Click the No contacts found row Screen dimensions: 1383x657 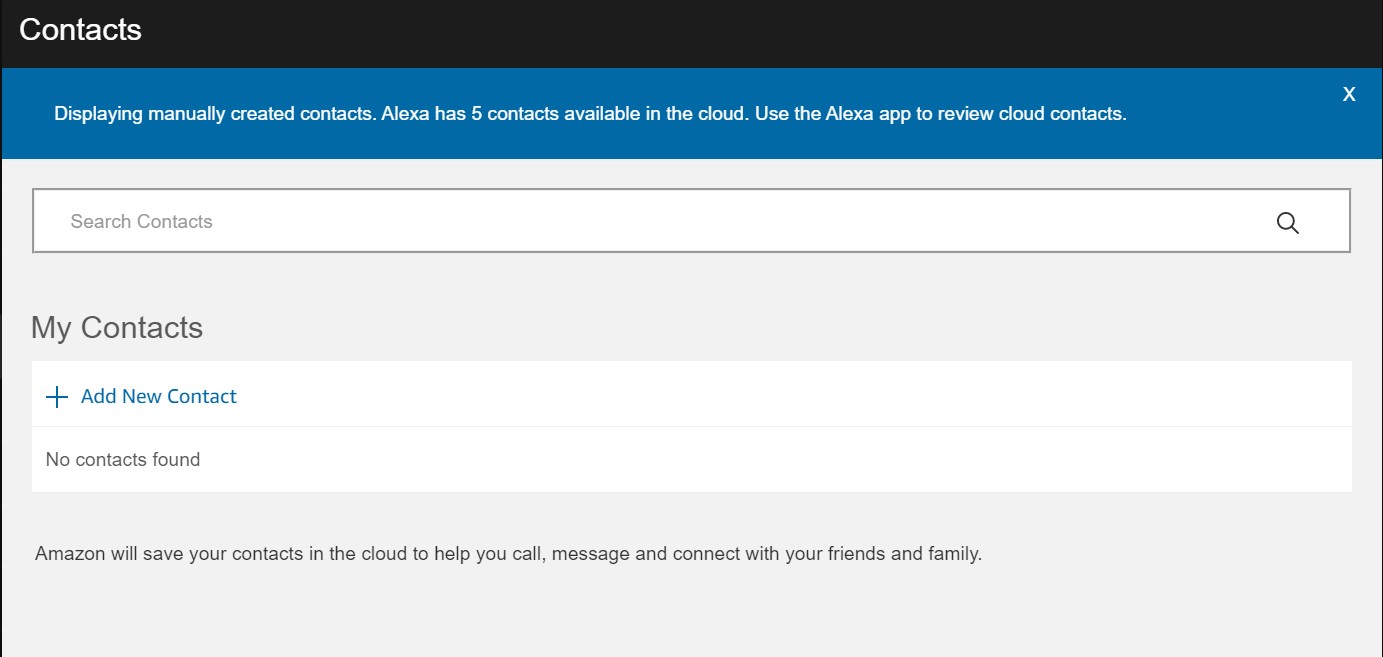[x=123, y=460]
